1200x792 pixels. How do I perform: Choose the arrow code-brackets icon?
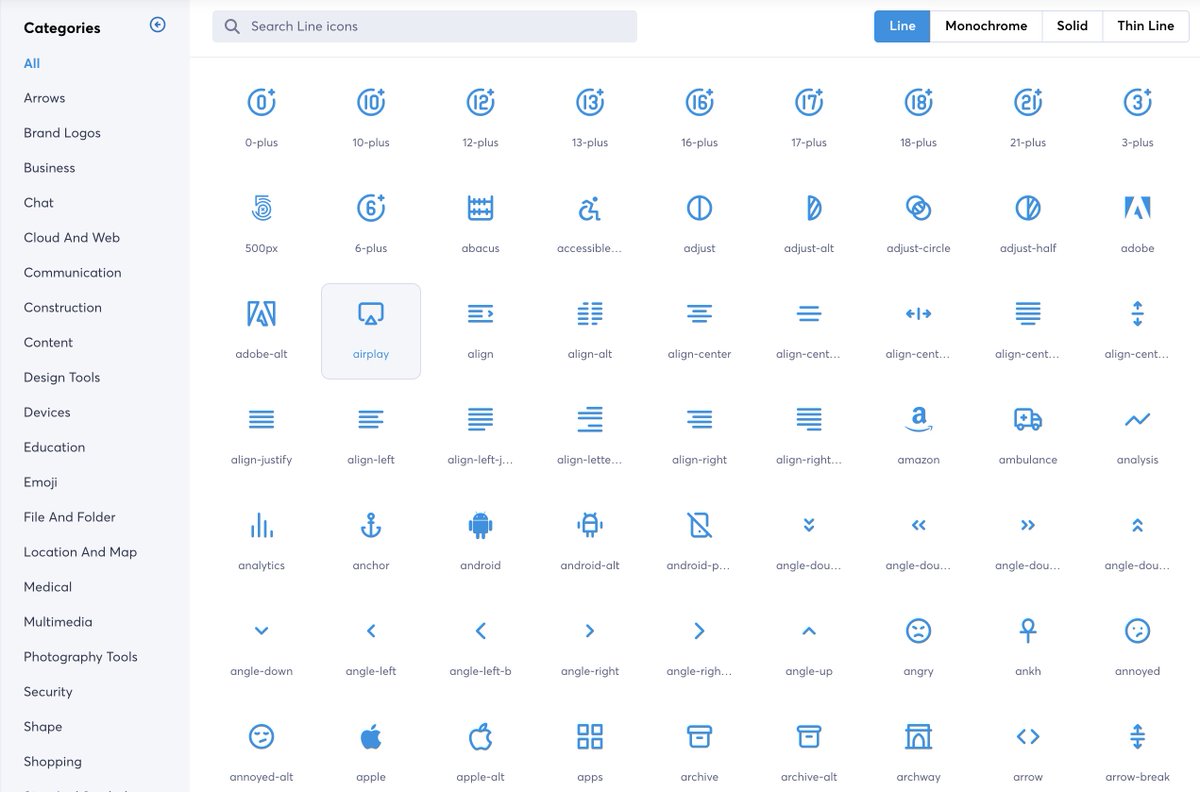[1028, 737]
